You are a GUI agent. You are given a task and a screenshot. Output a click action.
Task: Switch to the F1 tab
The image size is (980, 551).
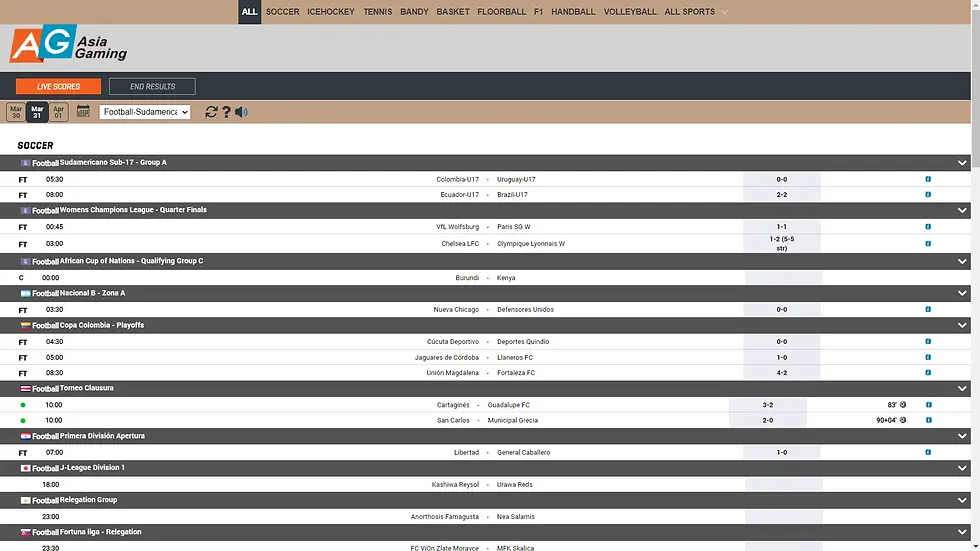pos(538,12)
